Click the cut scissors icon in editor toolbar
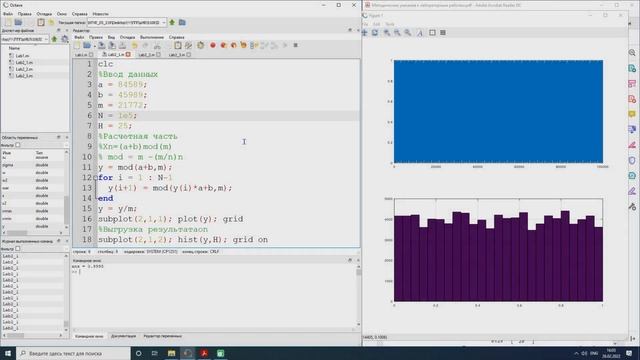Screen dimensions: 640x360 [x=157, y=45]
